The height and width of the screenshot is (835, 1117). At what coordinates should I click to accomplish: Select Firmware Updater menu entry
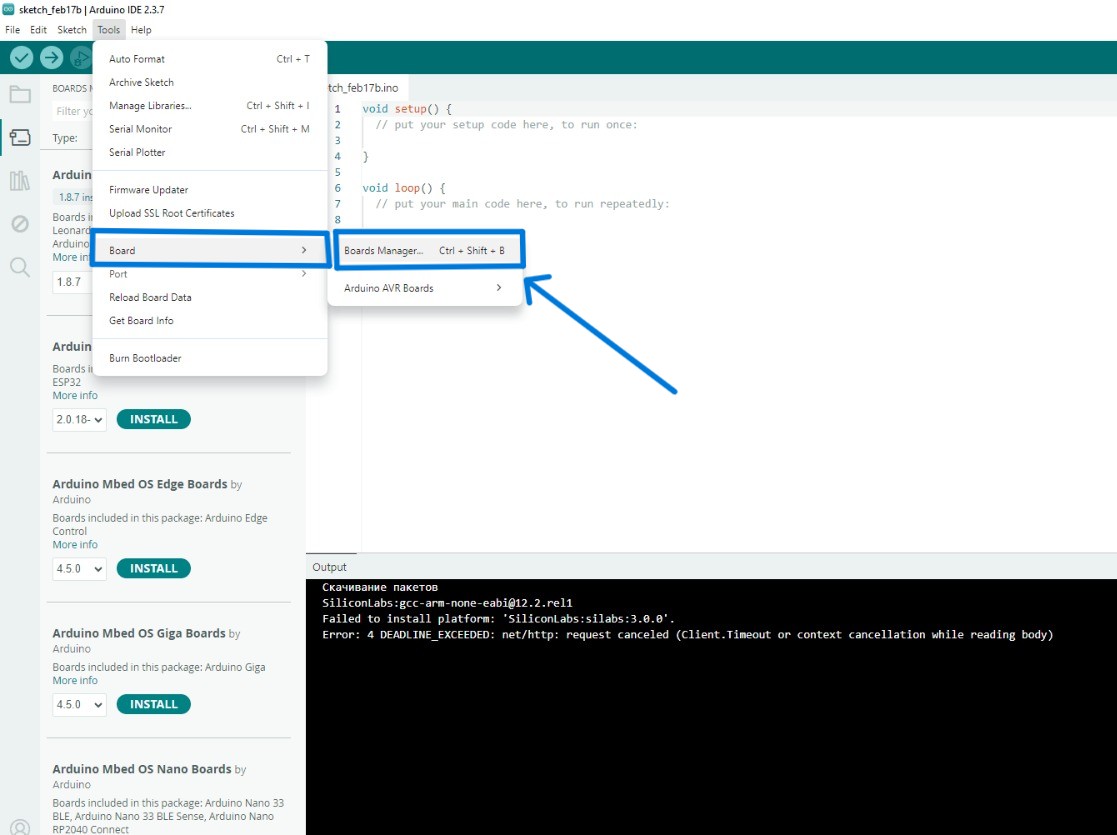[x=209, y=190]
